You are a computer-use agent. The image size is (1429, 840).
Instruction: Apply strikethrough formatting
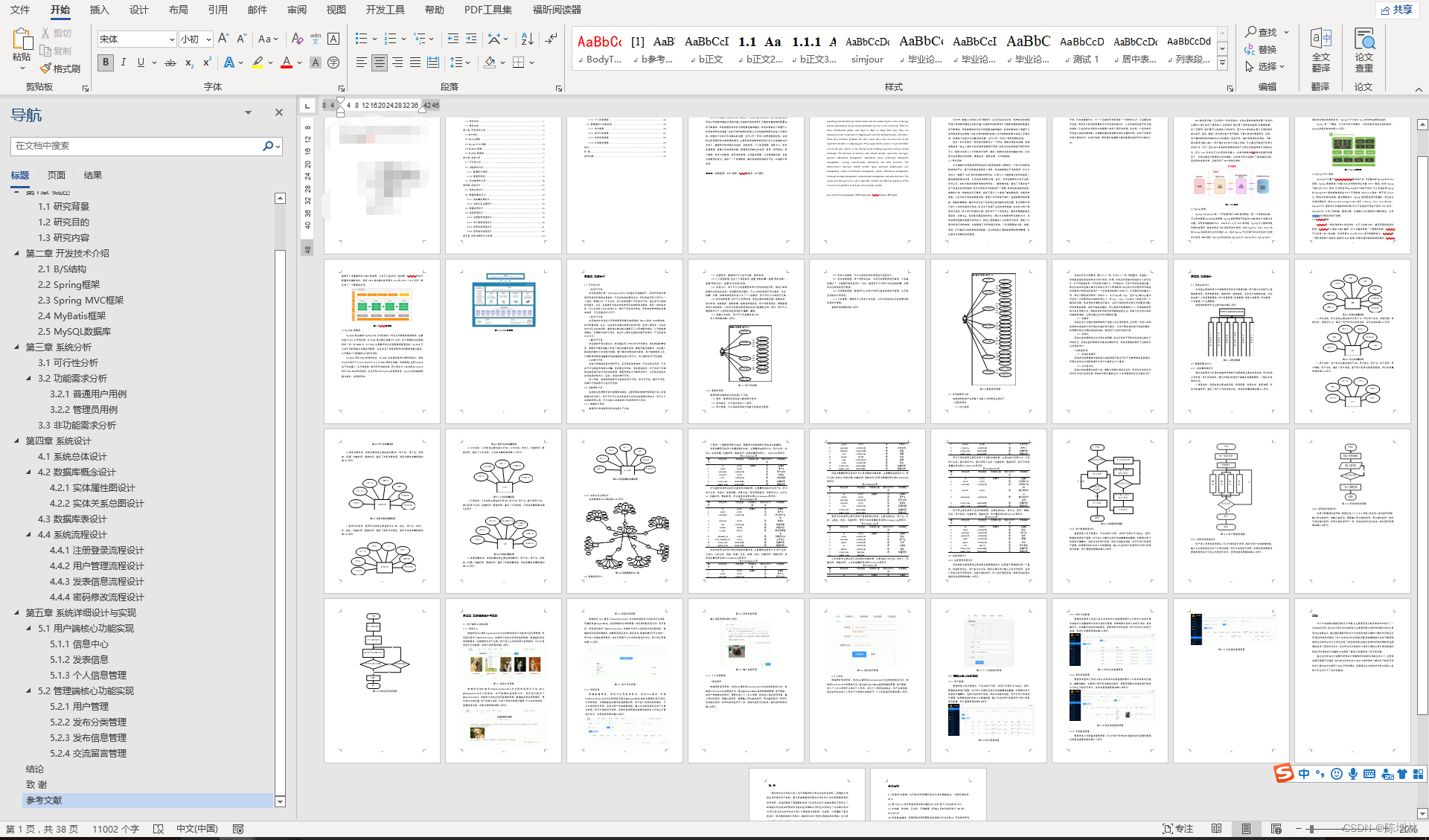(x=170, y=63)
